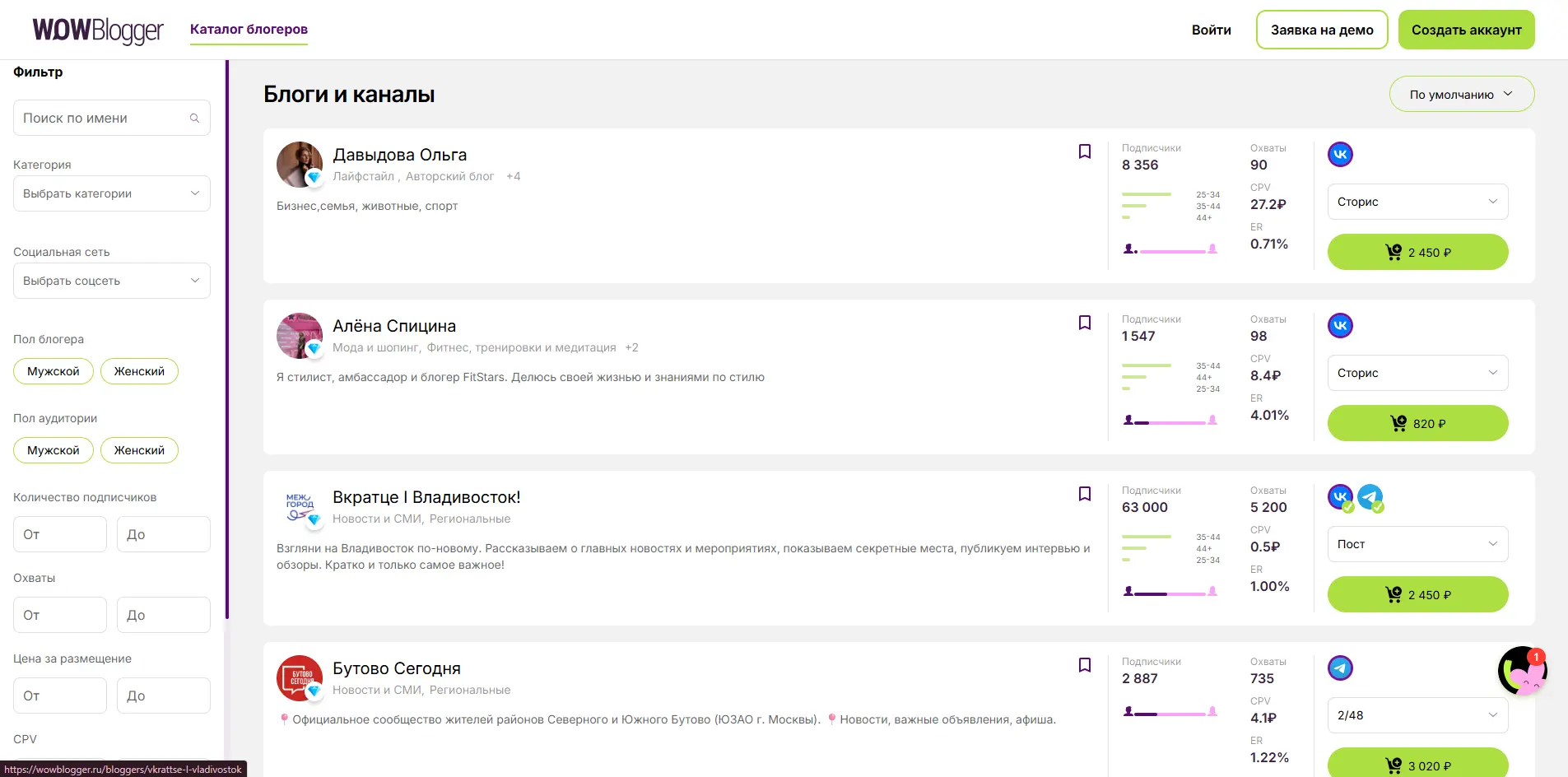Open the chat support widget
Viewport: 1568px width, 777px height.
pyautogui.click(x=1521, y=671)
